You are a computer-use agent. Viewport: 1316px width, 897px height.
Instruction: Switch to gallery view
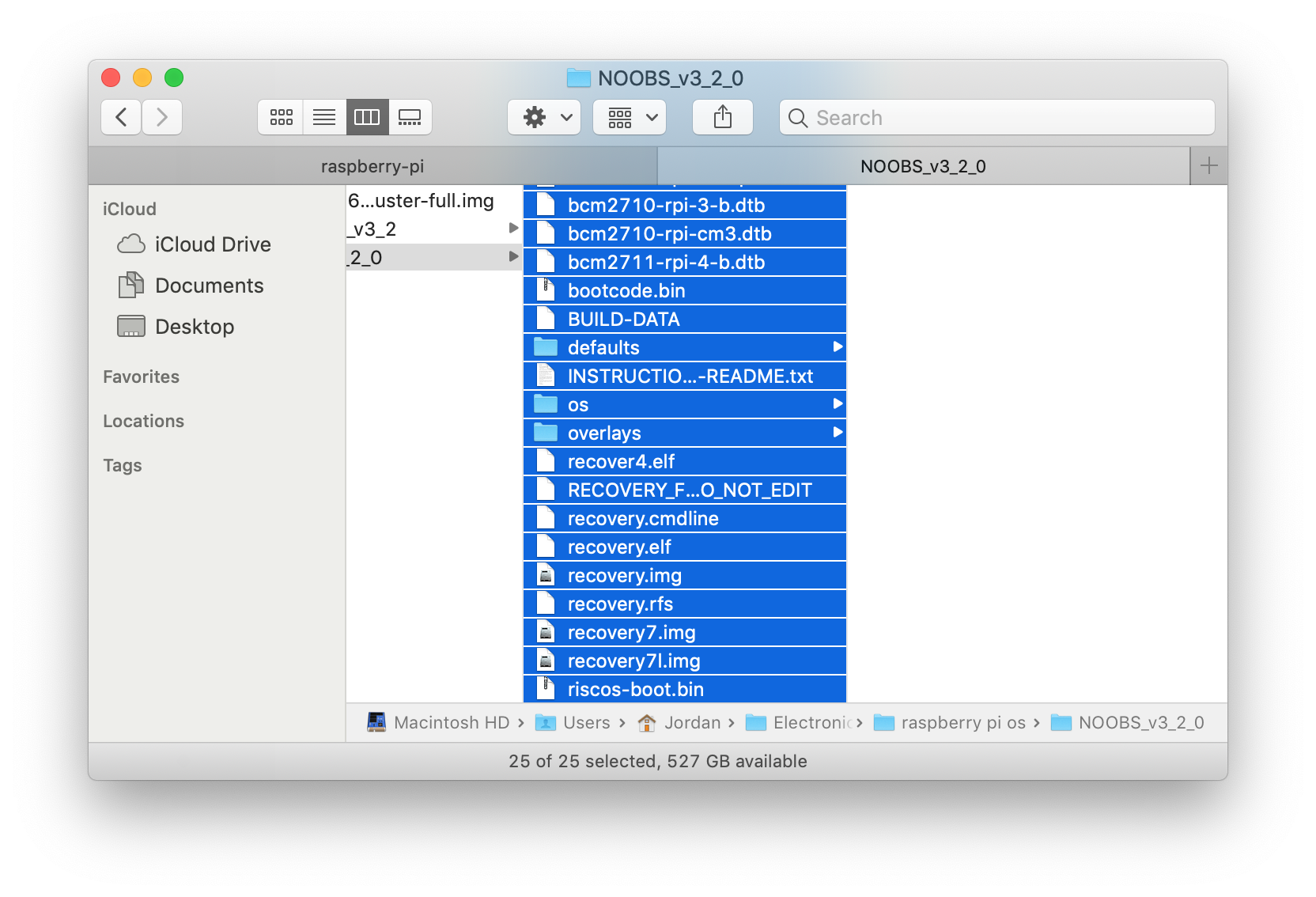[x=410, y=117]
